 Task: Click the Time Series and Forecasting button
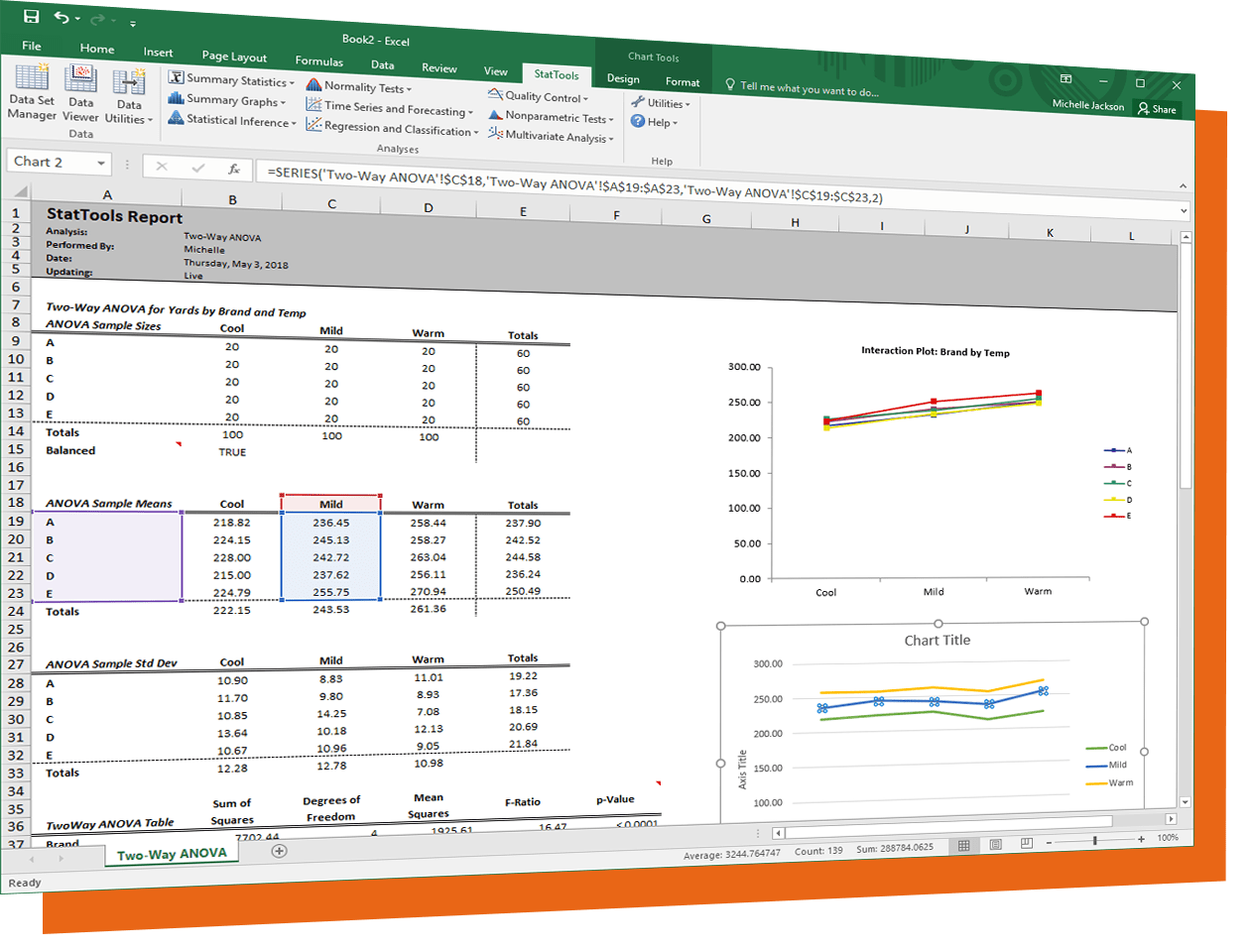click(x=390, y=108)
